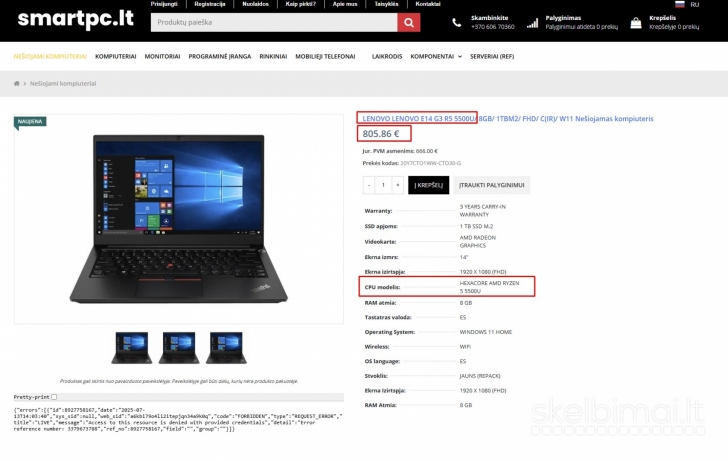This screenshot has height=461, width=728.
Task: Go to RINKINIAI category
Action: (273, 57)
